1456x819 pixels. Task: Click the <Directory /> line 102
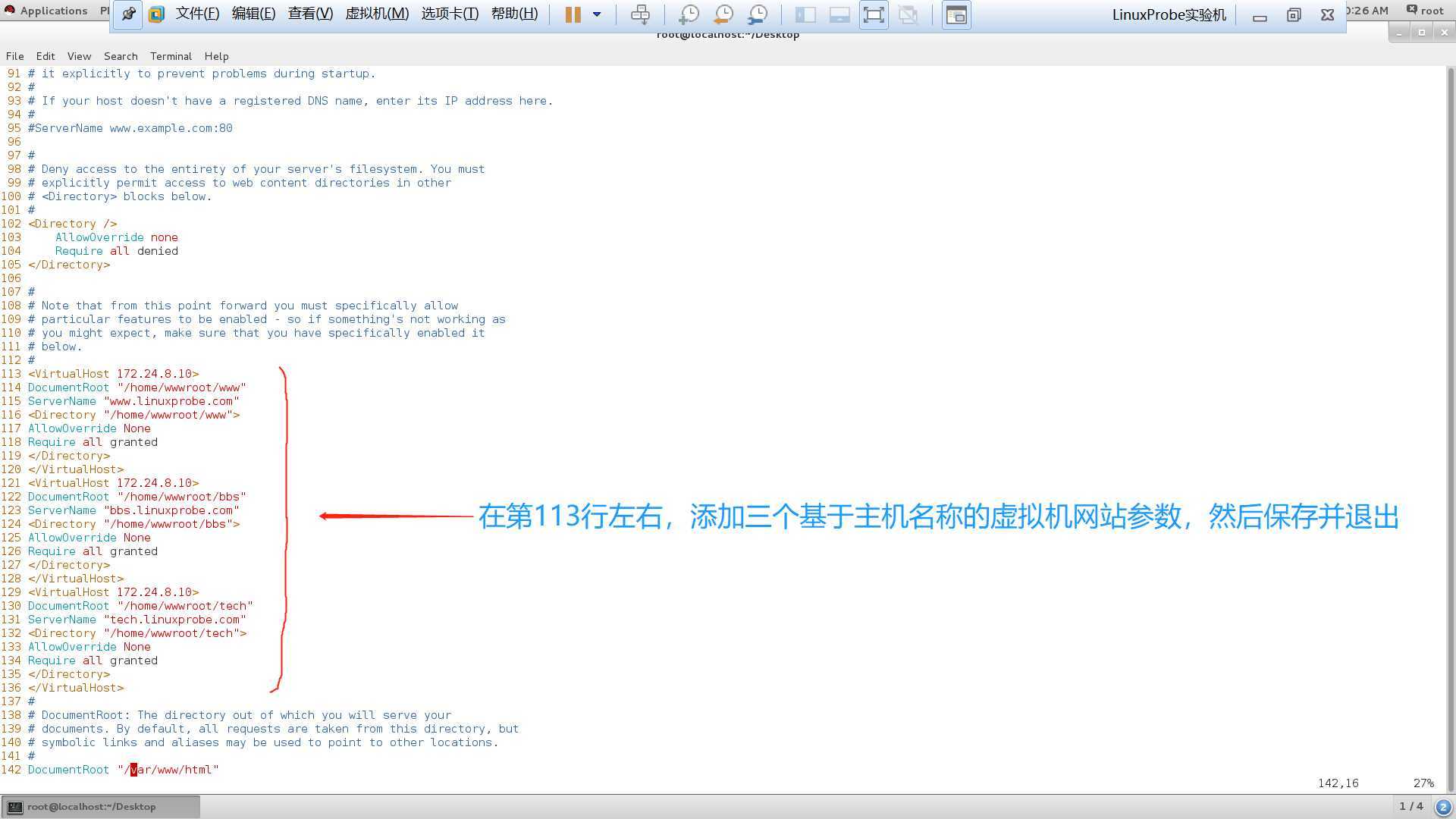[73, 224]
